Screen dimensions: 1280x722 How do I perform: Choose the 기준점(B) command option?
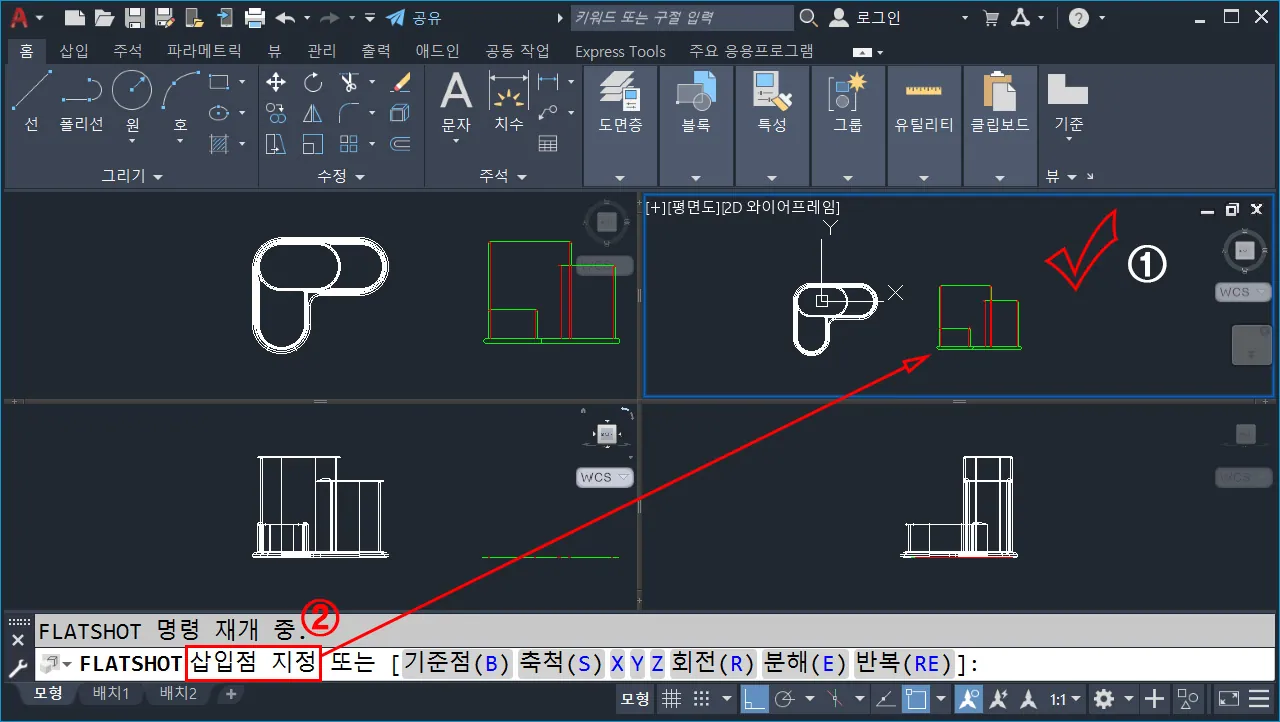458,664
